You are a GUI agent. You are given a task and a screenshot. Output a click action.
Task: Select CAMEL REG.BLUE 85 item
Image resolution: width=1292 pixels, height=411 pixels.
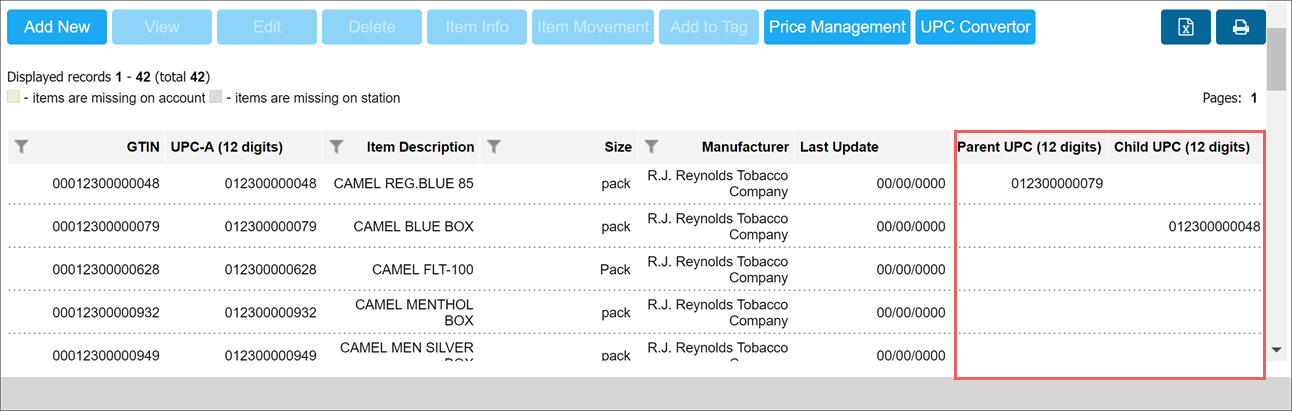pos(403,183)
